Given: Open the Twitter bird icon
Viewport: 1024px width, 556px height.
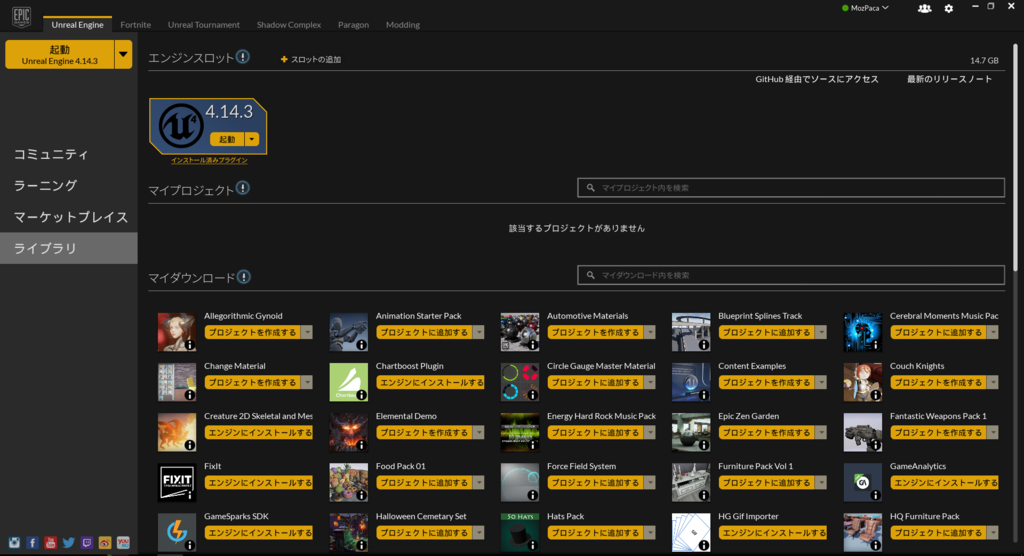Looking at the screenshot, I should [69, 543].
